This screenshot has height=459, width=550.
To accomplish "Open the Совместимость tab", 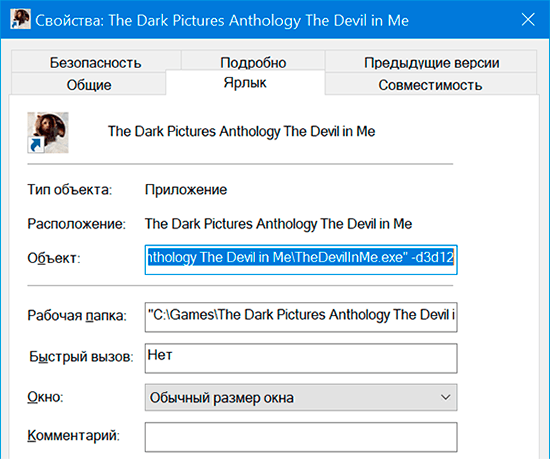I will click(x=430, y=85).
